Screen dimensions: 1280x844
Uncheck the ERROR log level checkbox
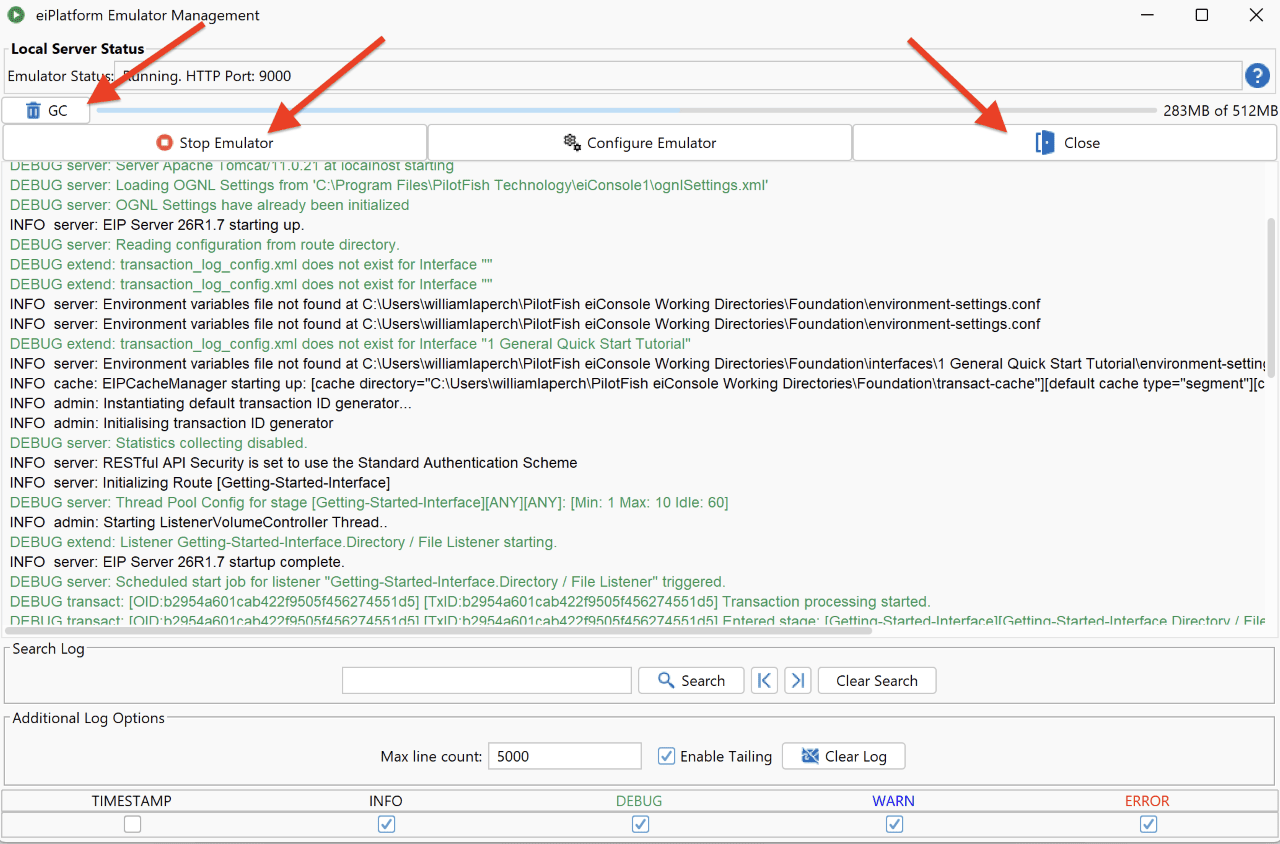(x=1148, y=825)
